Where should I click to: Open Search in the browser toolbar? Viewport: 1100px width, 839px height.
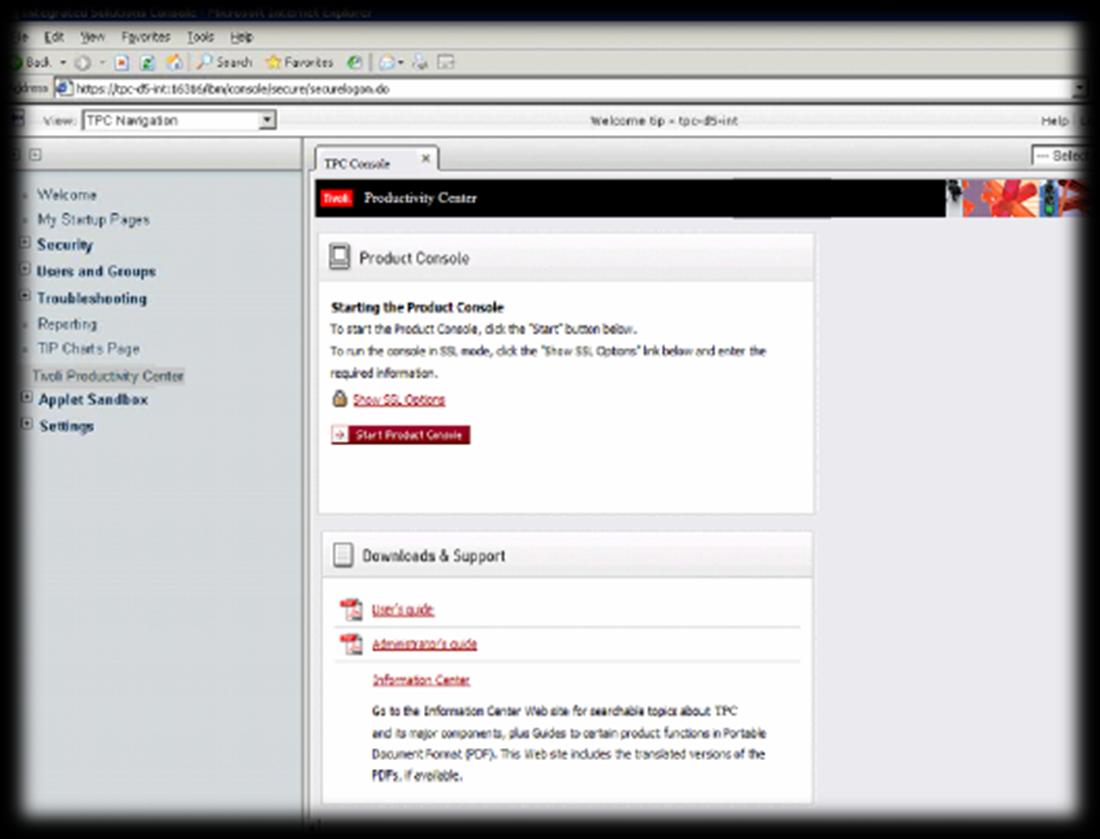pyautogui.click(x=224, y=62)
